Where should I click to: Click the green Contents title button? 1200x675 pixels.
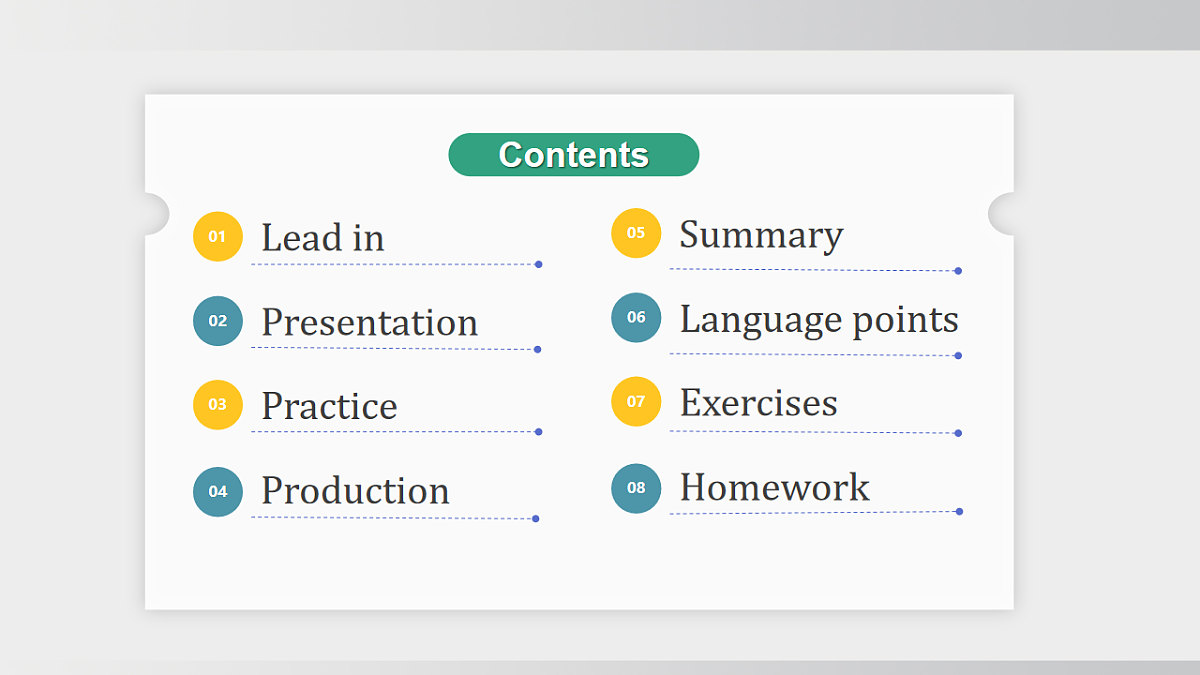574,155
